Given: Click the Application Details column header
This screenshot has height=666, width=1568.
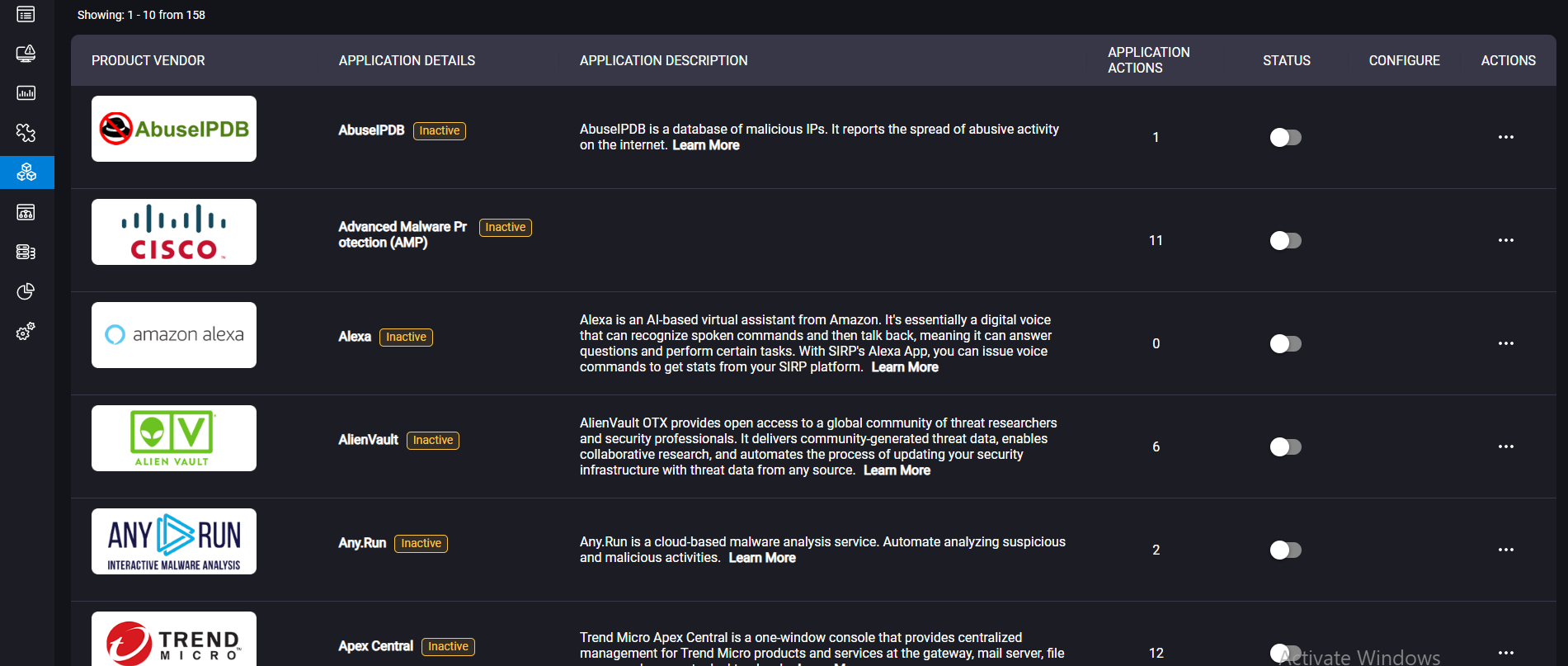Looking at the screenshot, I should pyautogui.click(x=407, y=60).
